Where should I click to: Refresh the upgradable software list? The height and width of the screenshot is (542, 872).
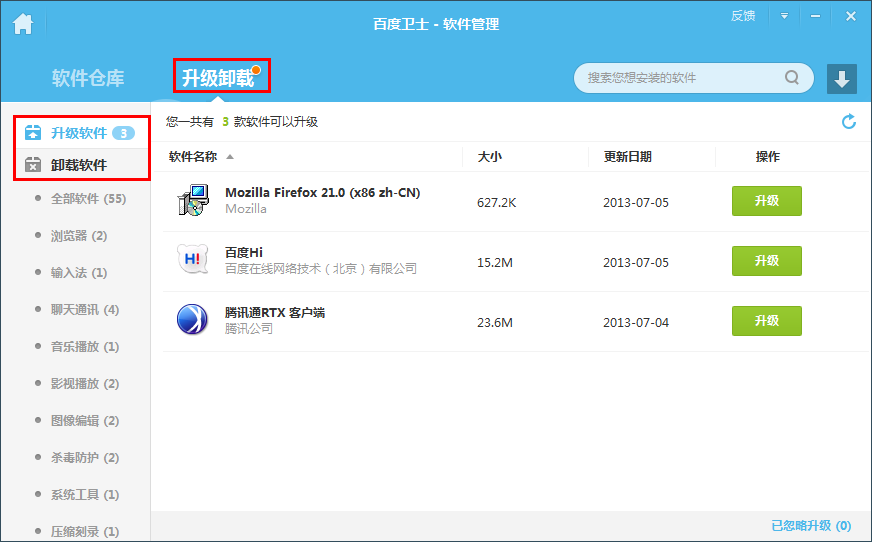point(849,121)
